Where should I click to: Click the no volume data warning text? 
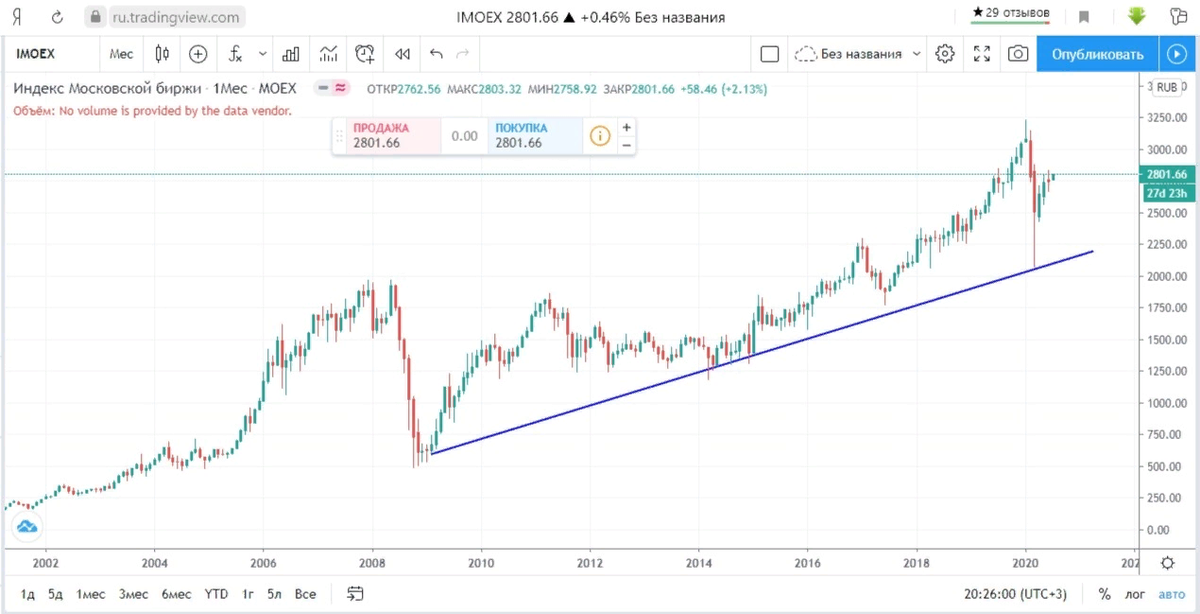[x=152, y=111]
